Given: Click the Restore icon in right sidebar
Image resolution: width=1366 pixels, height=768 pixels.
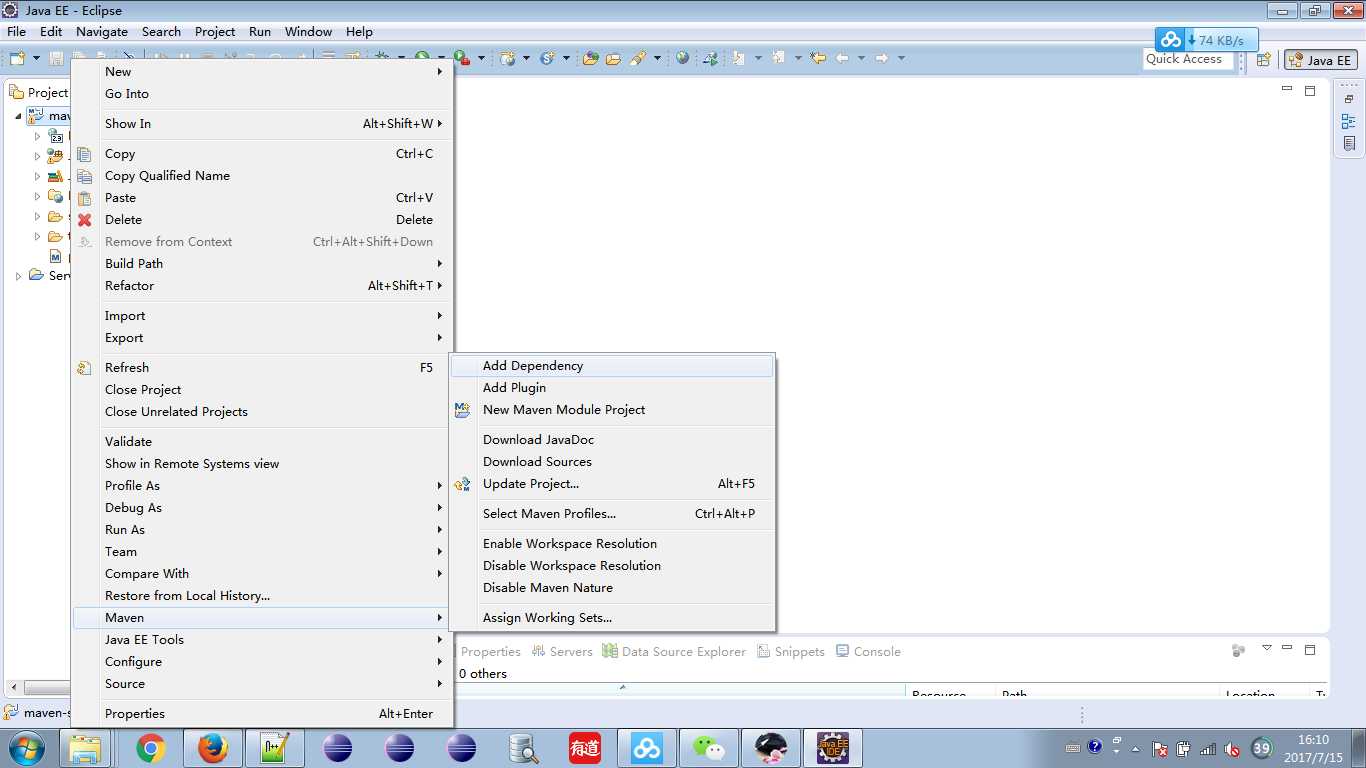Looking at the screenshot, I should coord(1349,100).
